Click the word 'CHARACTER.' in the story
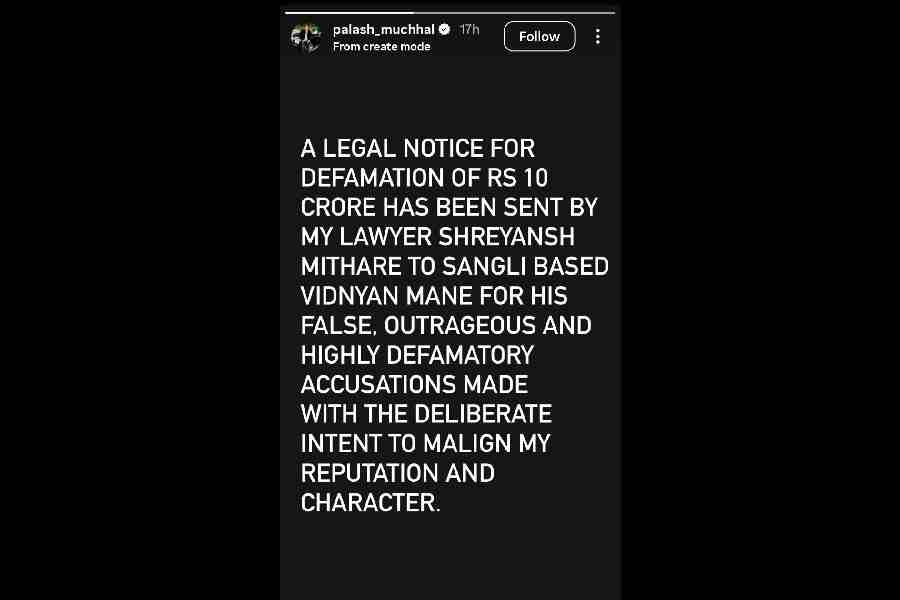Viewport: 900px width, 600px height. click(x=370, y=502)
